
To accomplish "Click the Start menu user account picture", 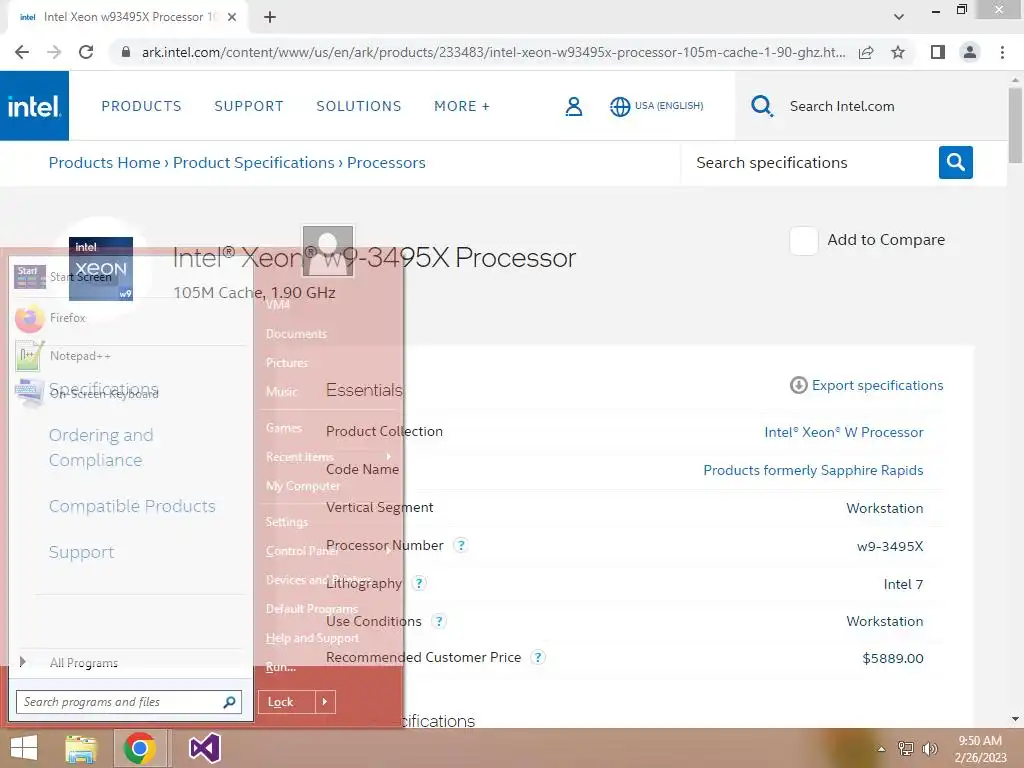I will [x=328, y=251].
